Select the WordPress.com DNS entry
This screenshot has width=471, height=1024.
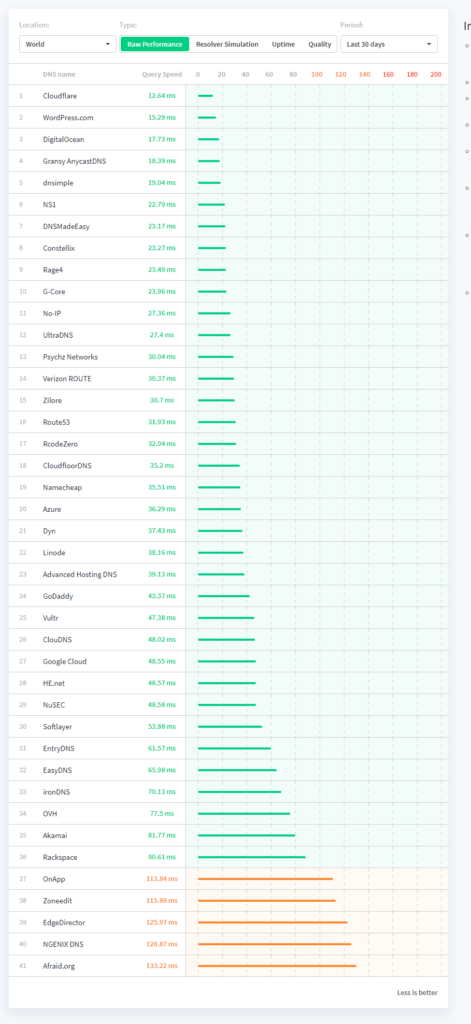tap(68, 118)
